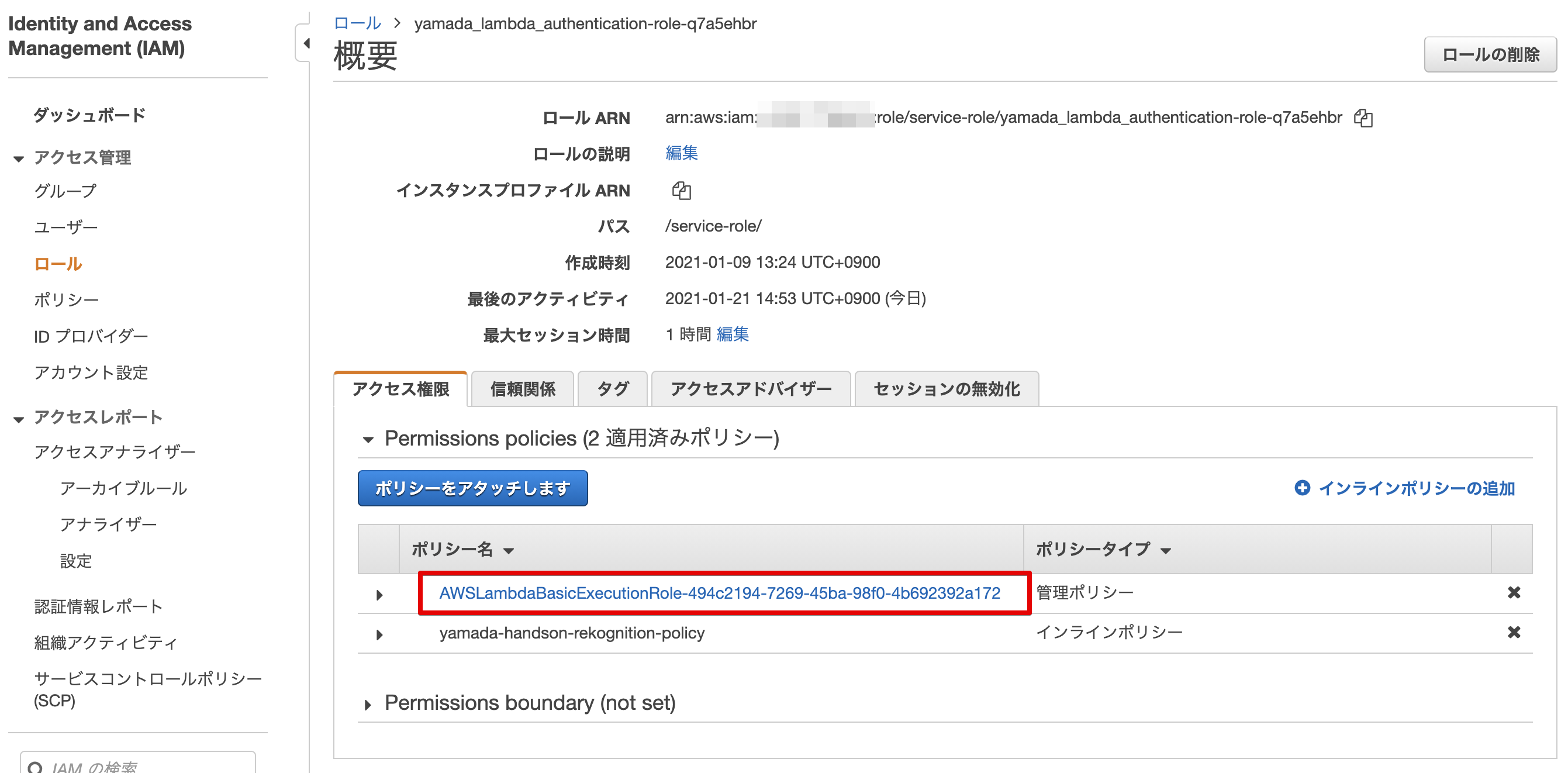
Task: Sort by the ポリシータイプ column header
Action: (x=1103, y=550)
